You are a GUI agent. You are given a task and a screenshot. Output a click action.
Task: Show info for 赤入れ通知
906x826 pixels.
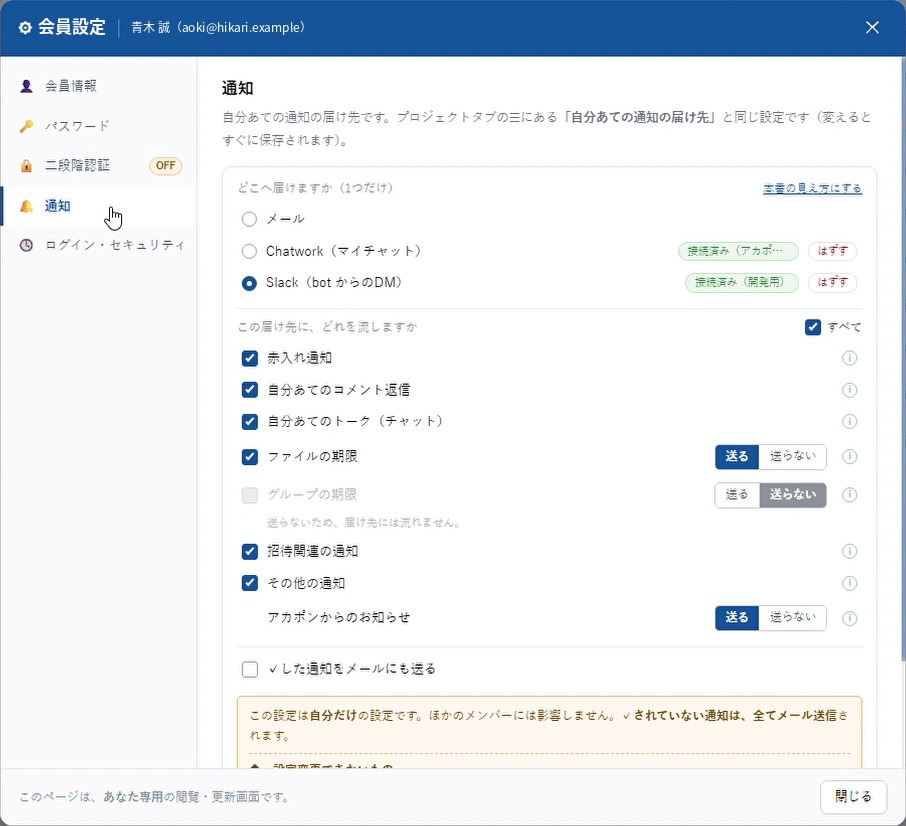(849, 358)
